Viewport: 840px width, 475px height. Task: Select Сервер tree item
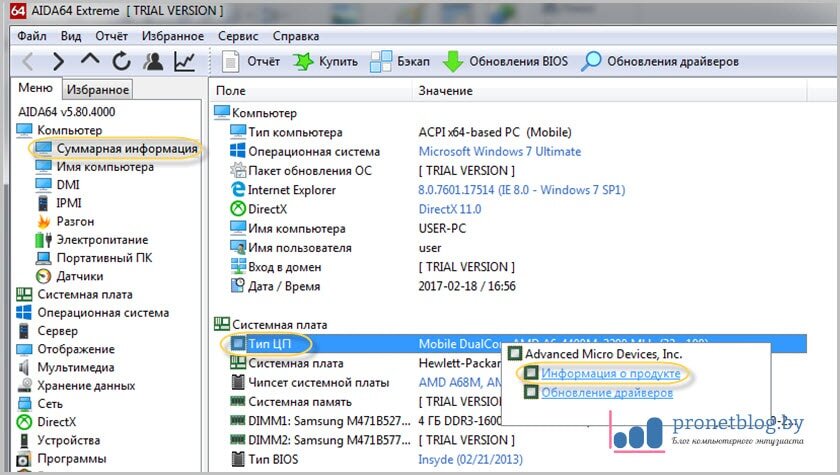click(x=47, y=330)
